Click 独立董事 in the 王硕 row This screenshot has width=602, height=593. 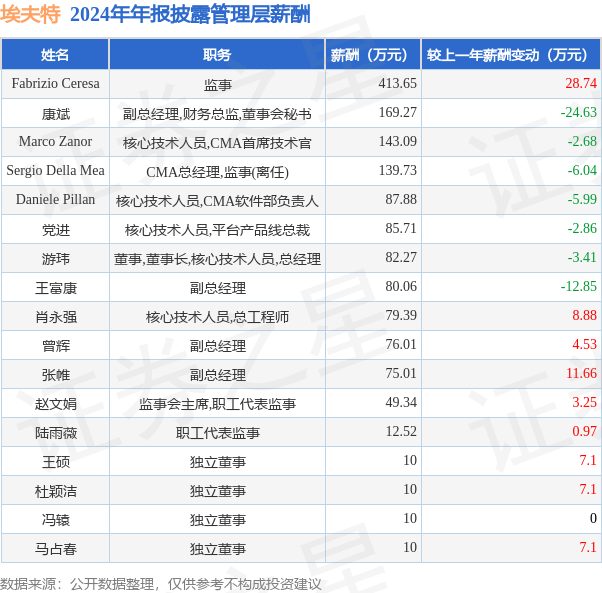pyautogui.click(x=217, y=462)
